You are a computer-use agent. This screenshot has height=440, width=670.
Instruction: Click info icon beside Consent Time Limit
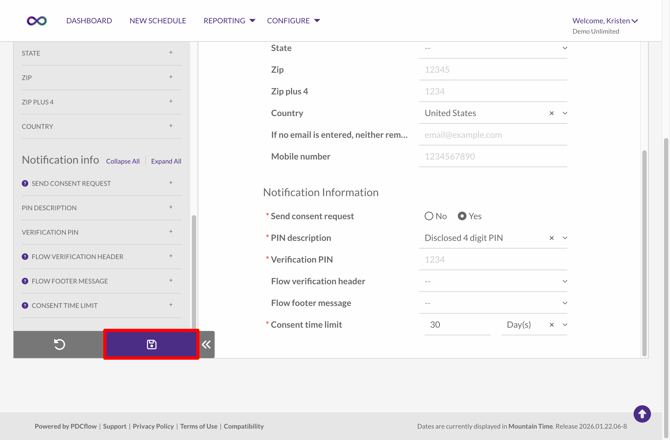25,305
